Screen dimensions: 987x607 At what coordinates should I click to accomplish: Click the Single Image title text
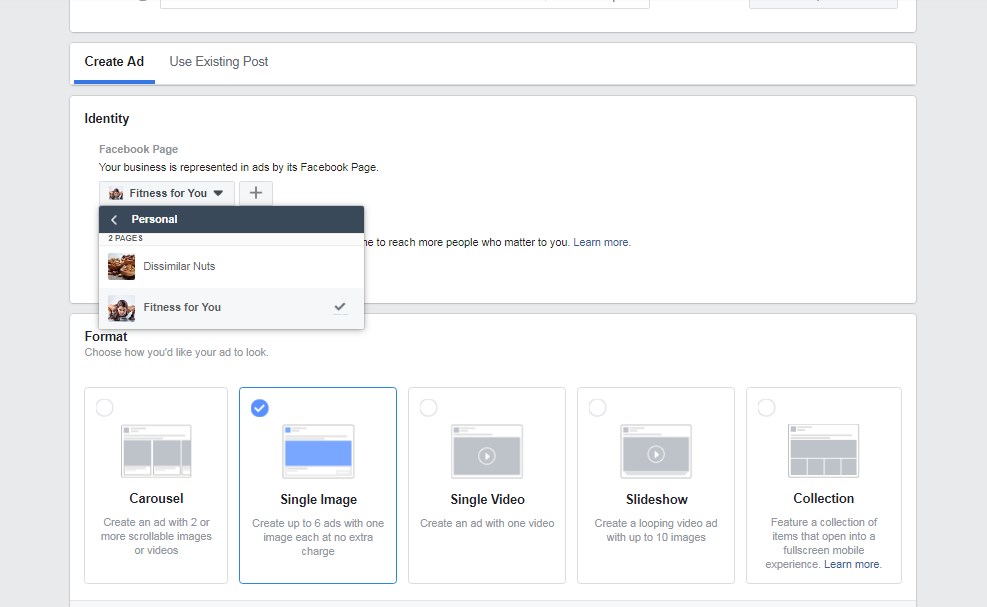tap(319, 500)
